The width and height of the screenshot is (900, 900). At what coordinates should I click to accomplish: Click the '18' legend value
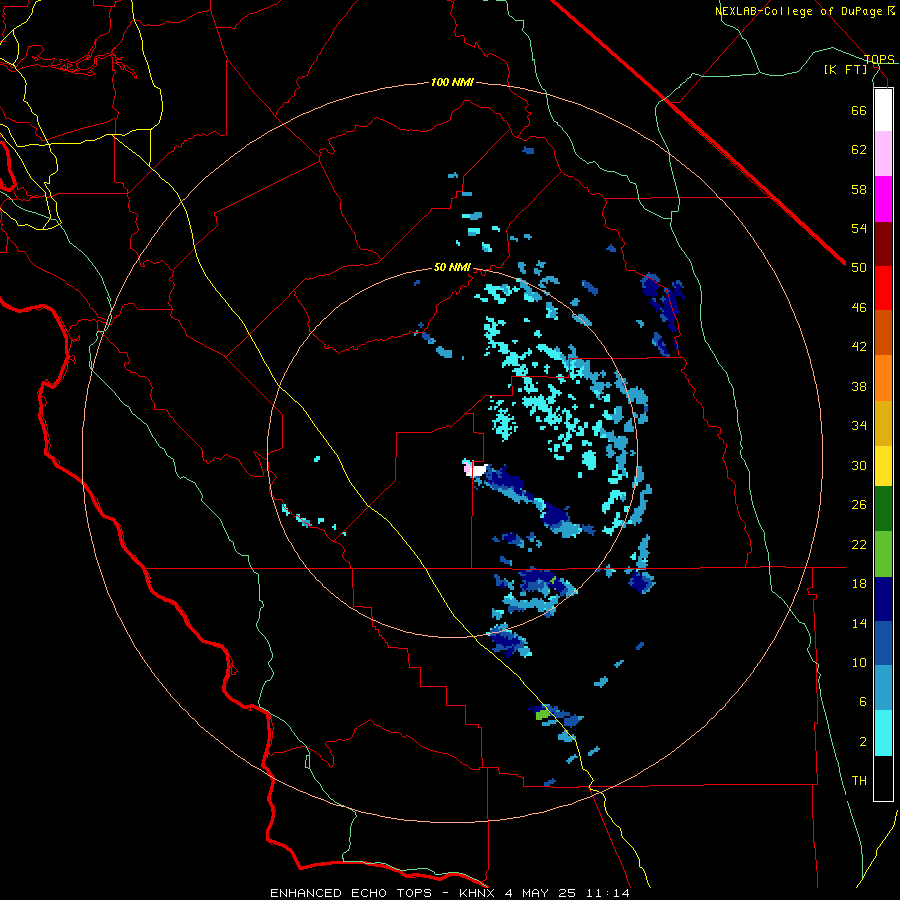pyautogui.click(x=859, y=584)
